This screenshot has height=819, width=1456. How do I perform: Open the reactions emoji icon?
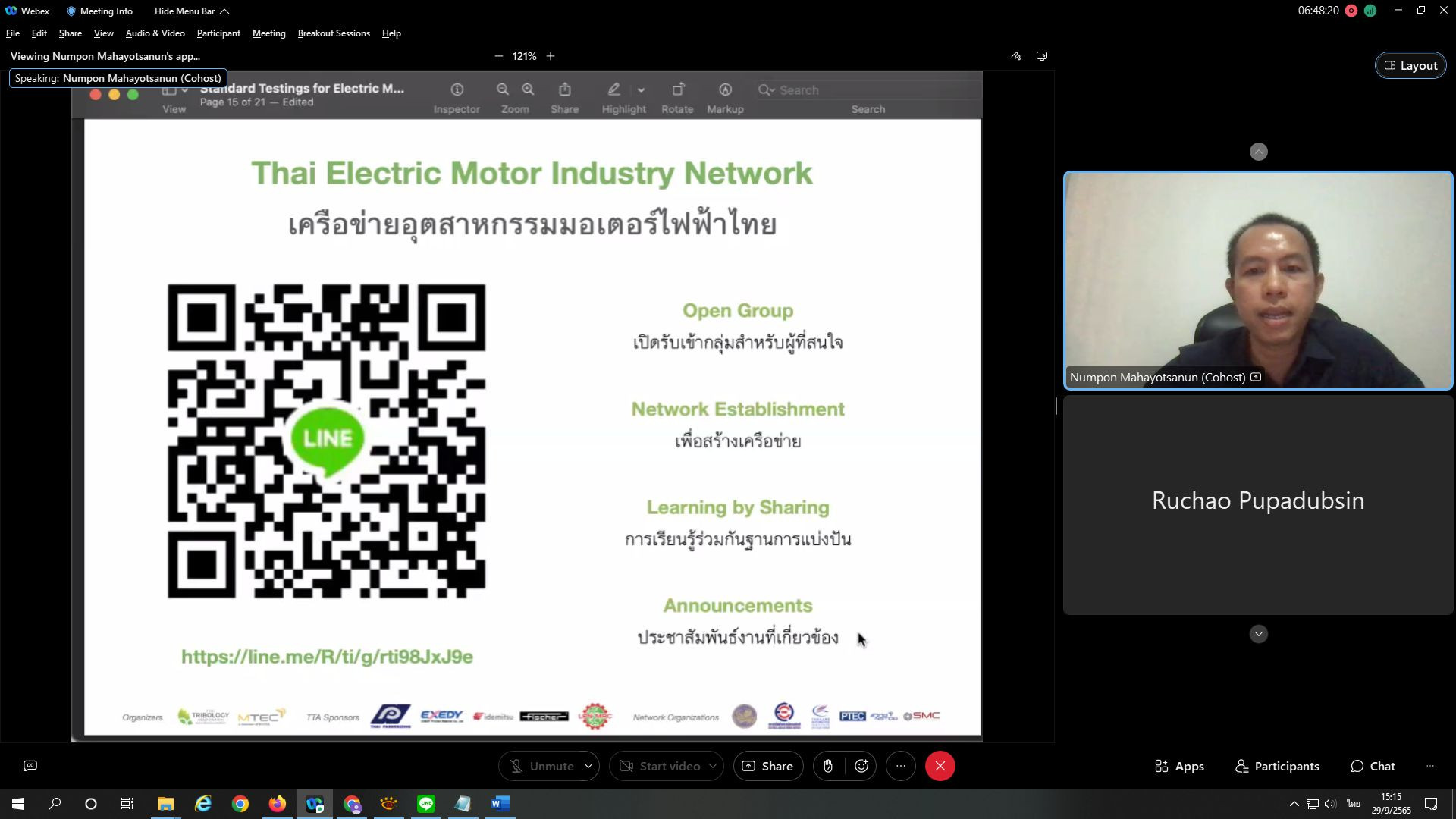click(x=861, y=766)
